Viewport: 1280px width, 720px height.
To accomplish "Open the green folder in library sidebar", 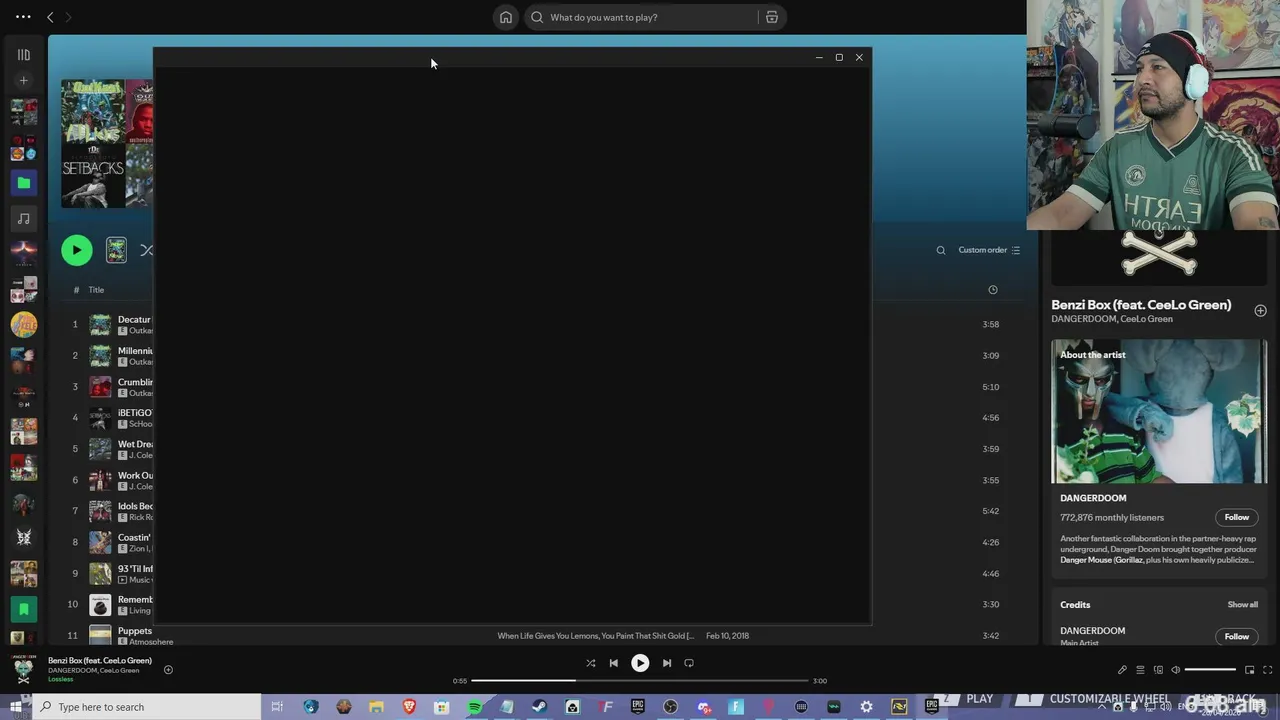I will point(24,183).
